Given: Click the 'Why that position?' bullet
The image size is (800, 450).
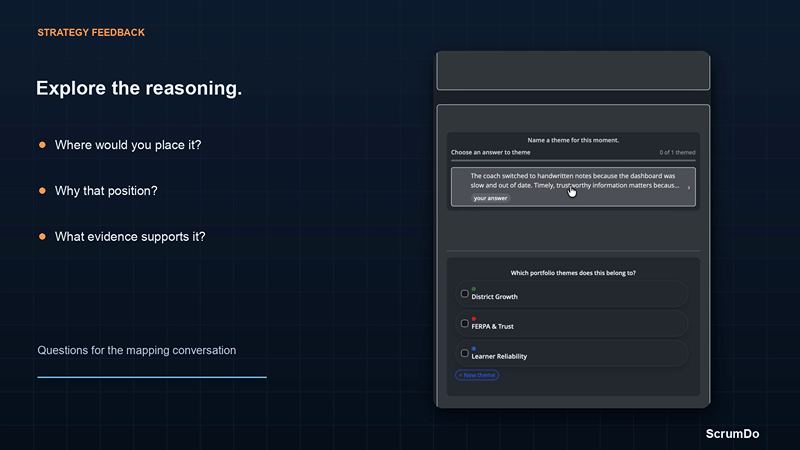Looking at the screenshot, I should point(106,191).
